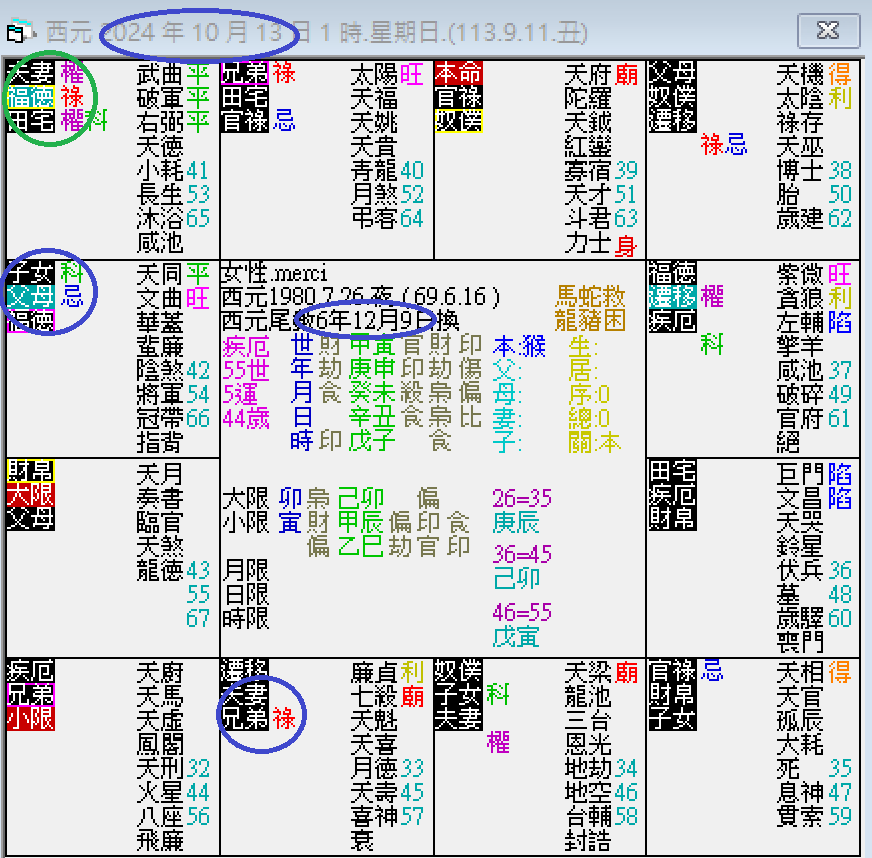Screen dimensions: 872x858
Task: Select the 太陰 star entry
Action: 800,98
